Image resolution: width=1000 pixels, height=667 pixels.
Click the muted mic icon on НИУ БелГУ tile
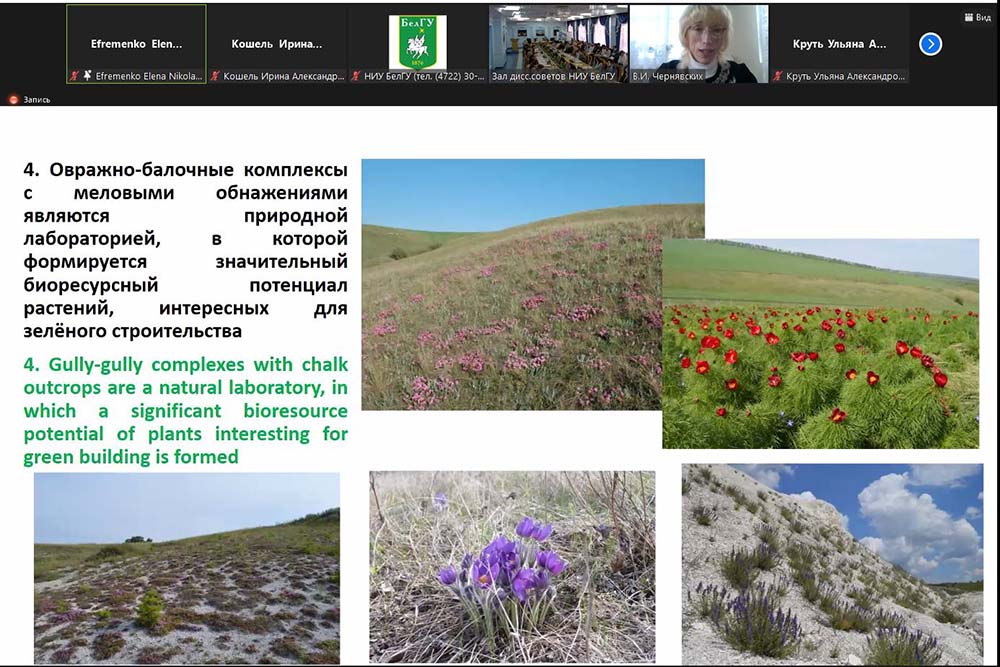[x=355, y=76]
